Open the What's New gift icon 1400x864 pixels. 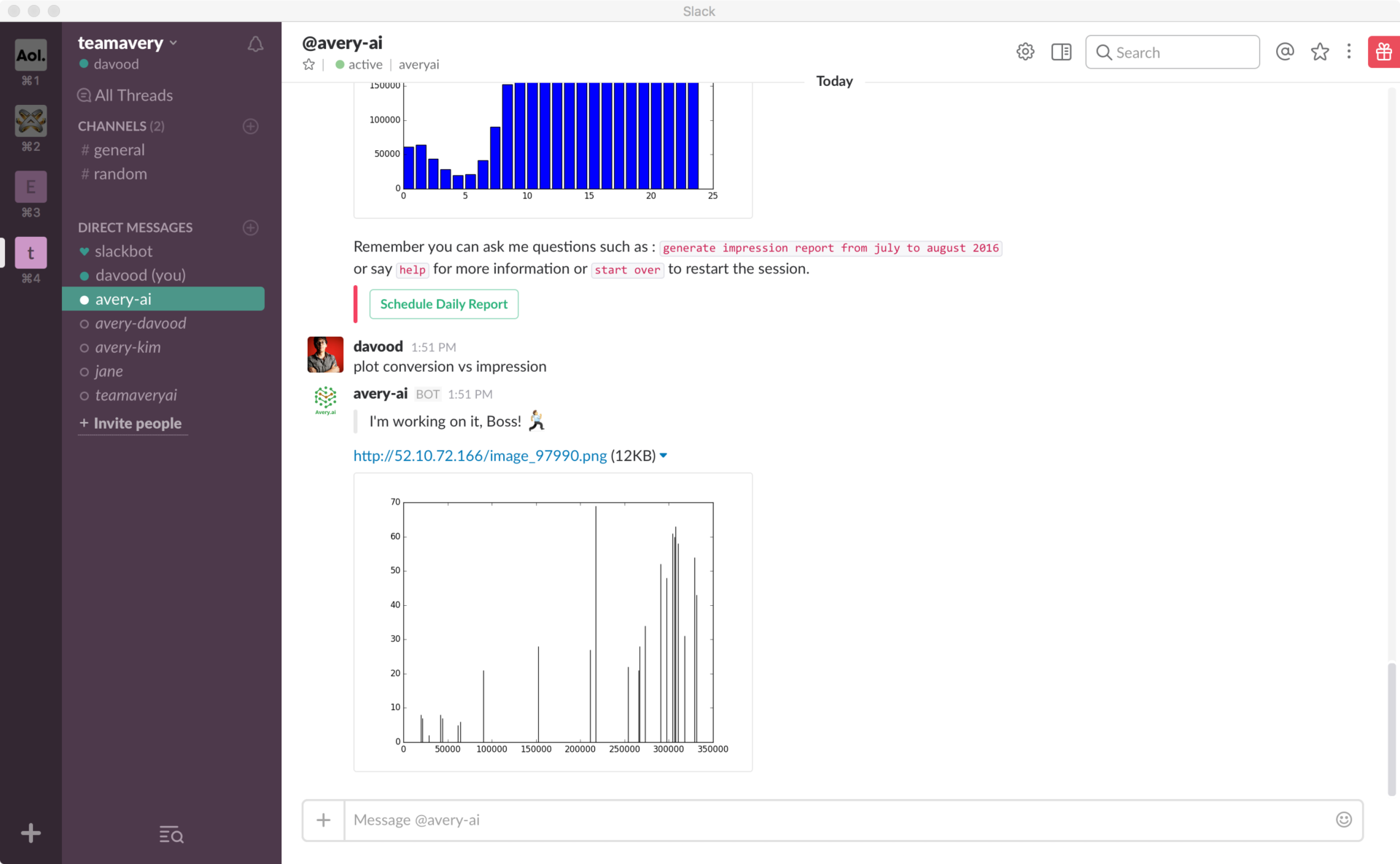pos(1383,52)
